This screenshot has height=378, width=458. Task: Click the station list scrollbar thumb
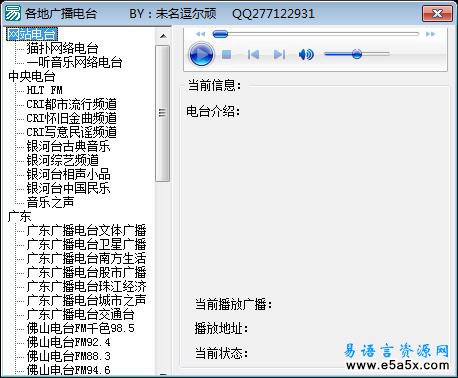pyautogui.click(x=163, y=113)
